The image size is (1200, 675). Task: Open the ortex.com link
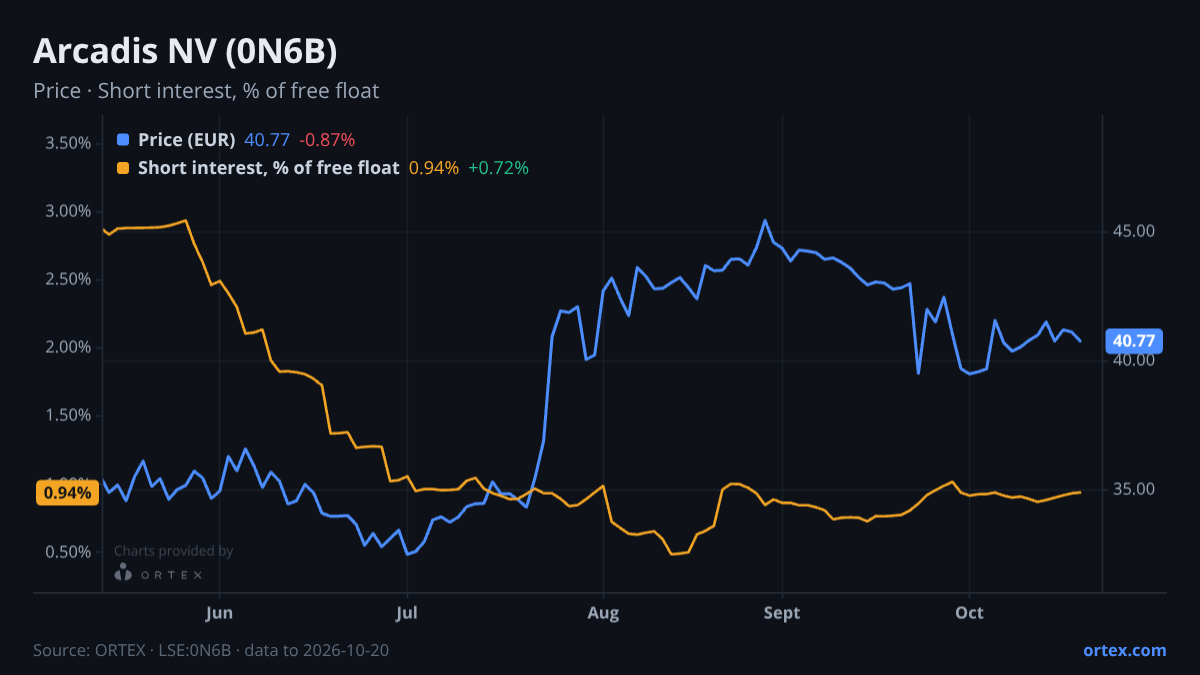(x=1124, y=650)
